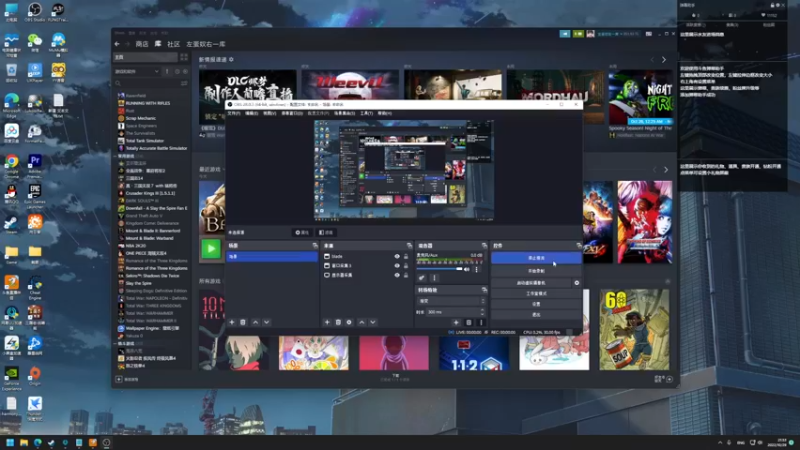Click the Steam library search field
Viewport: 800px width, 450px height.
(x=147, y=83)
